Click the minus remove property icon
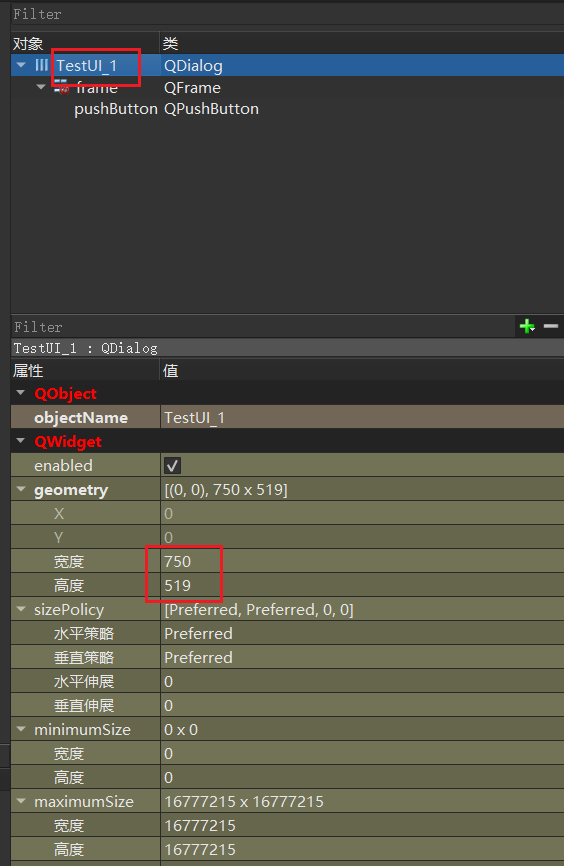Viewport: 564px width, 866px height. click(551, 326)
